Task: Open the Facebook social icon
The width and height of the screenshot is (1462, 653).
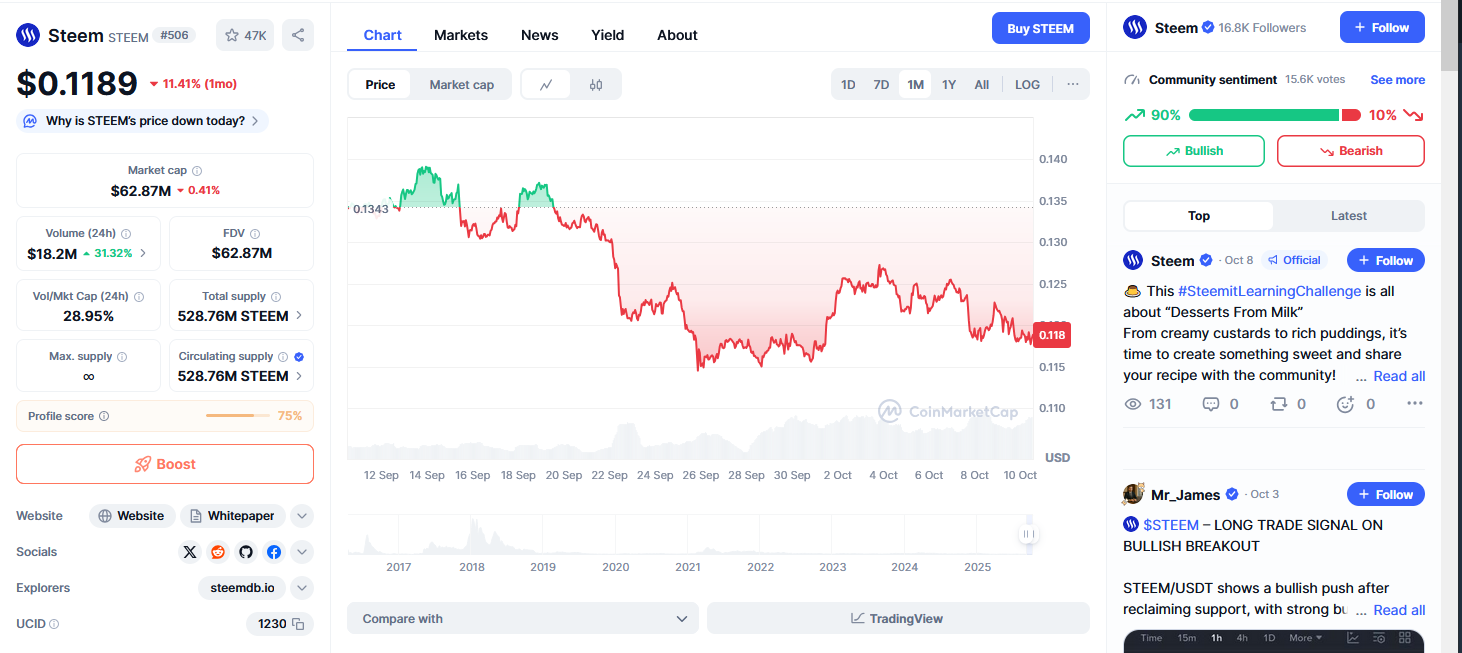Action: 274,552
